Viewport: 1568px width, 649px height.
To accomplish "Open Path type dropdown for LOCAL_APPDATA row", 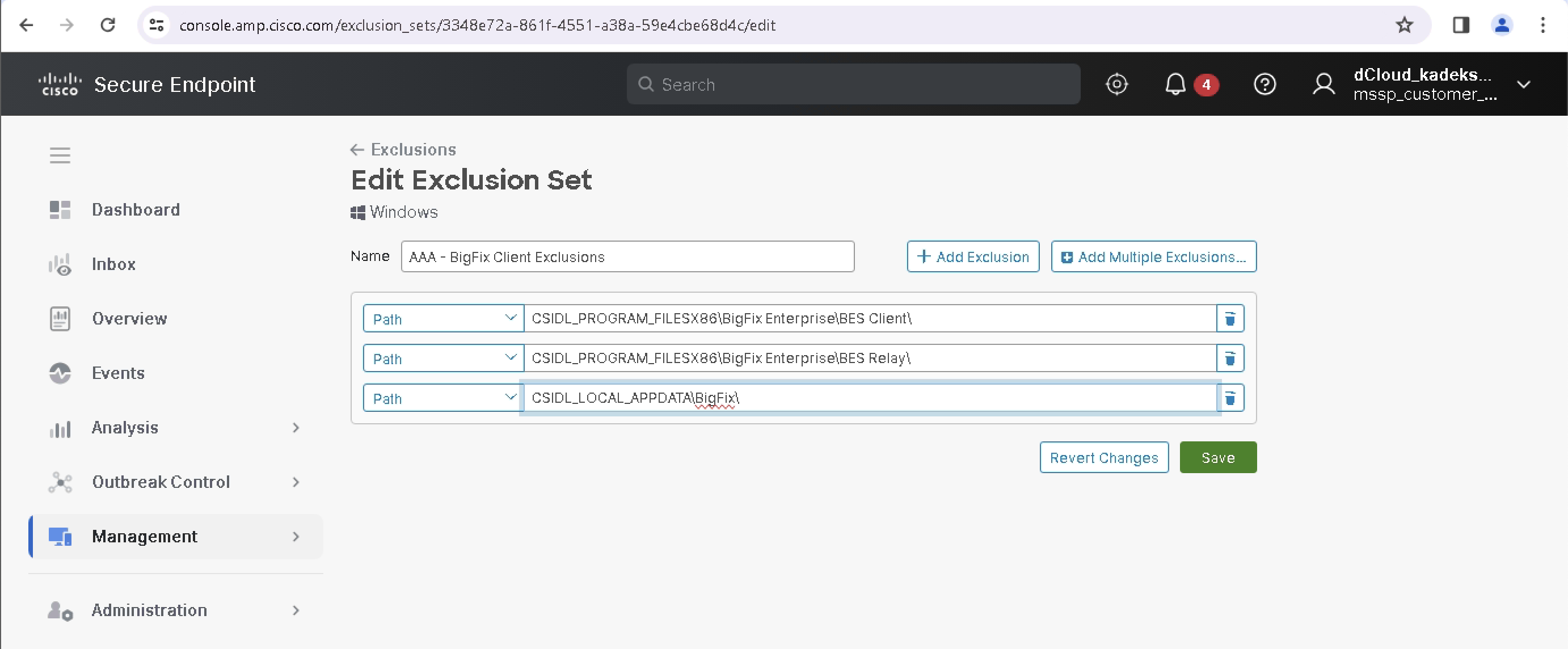I will pos(443,398).
